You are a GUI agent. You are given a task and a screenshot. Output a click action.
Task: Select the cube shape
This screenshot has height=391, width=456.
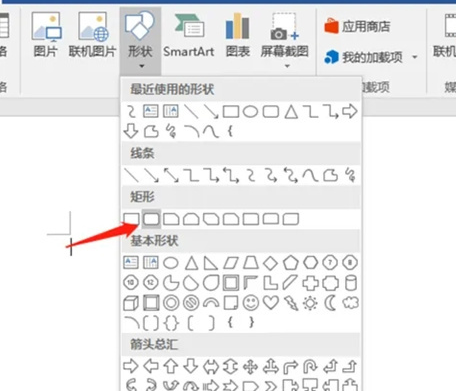[x=131, y=303]
